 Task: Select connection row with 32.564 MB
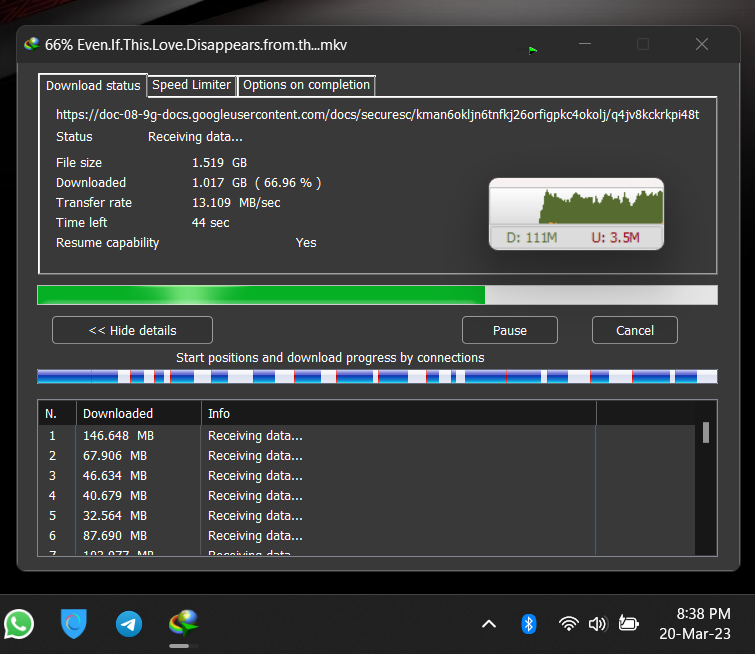(367, 516)
